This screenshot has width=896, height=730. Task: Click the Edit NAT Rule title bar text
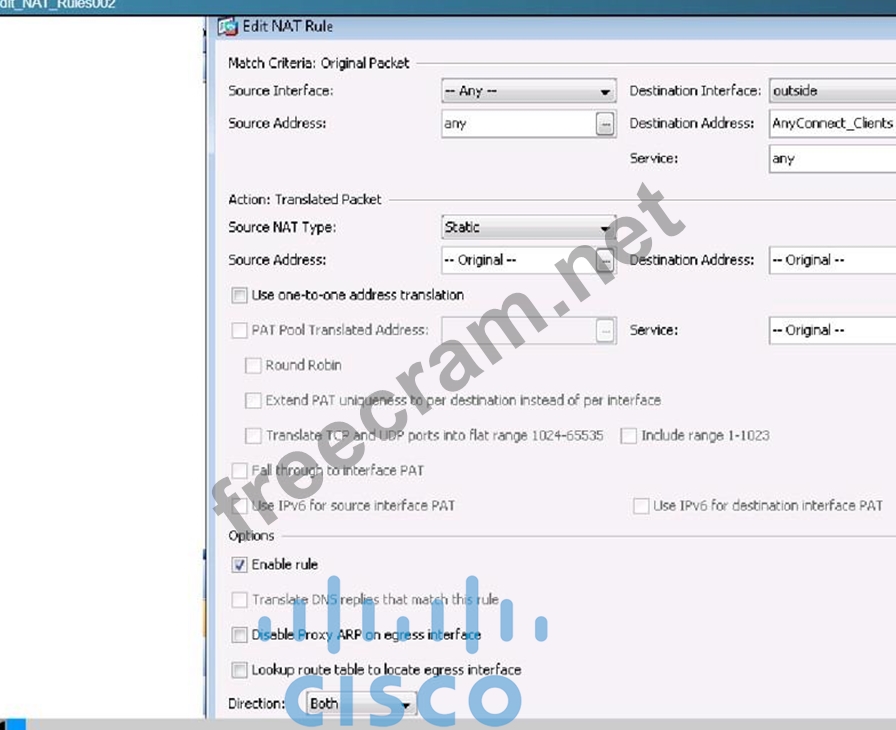[288, 26]
